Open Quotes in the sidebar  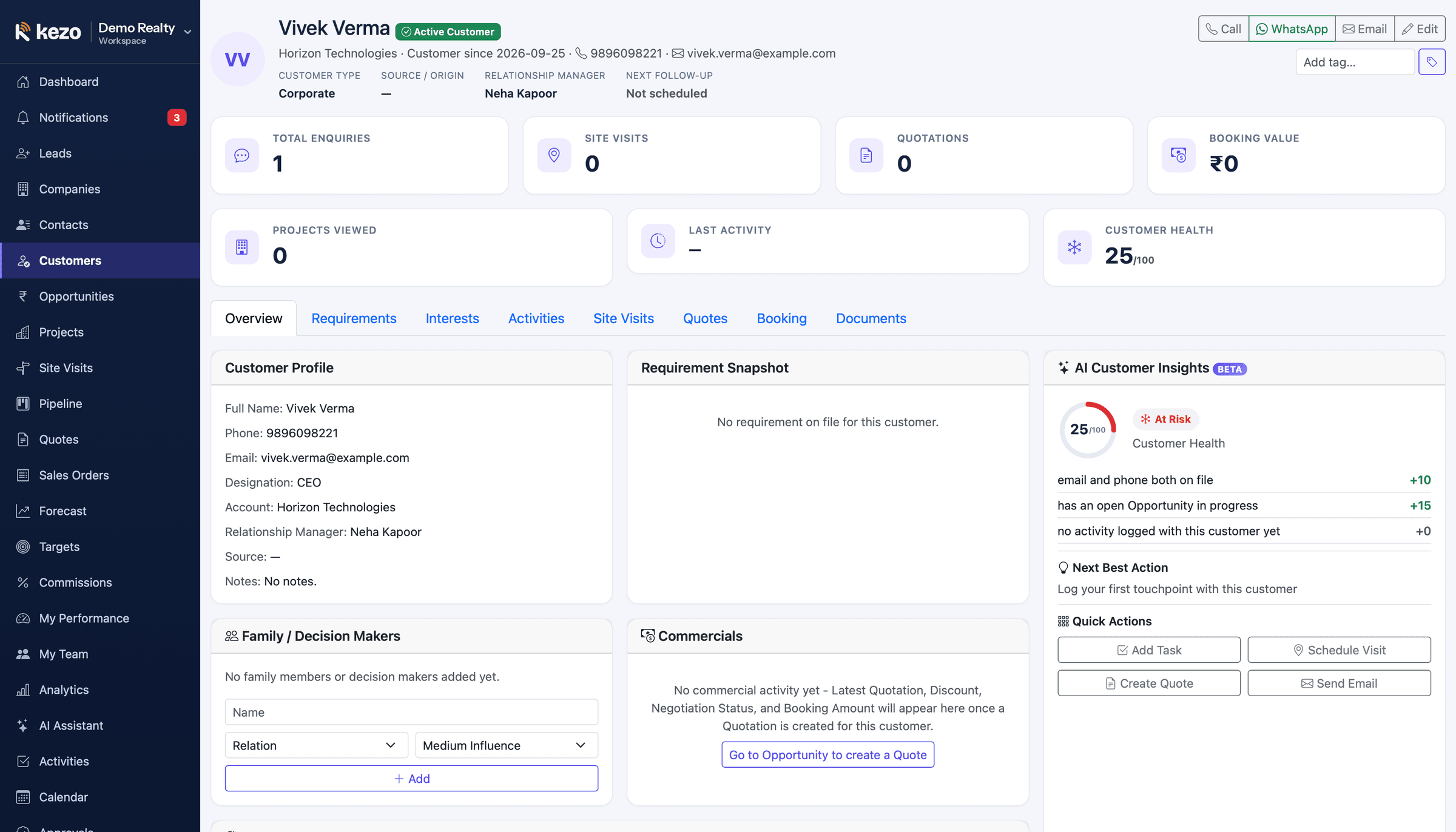pos(100,440)
